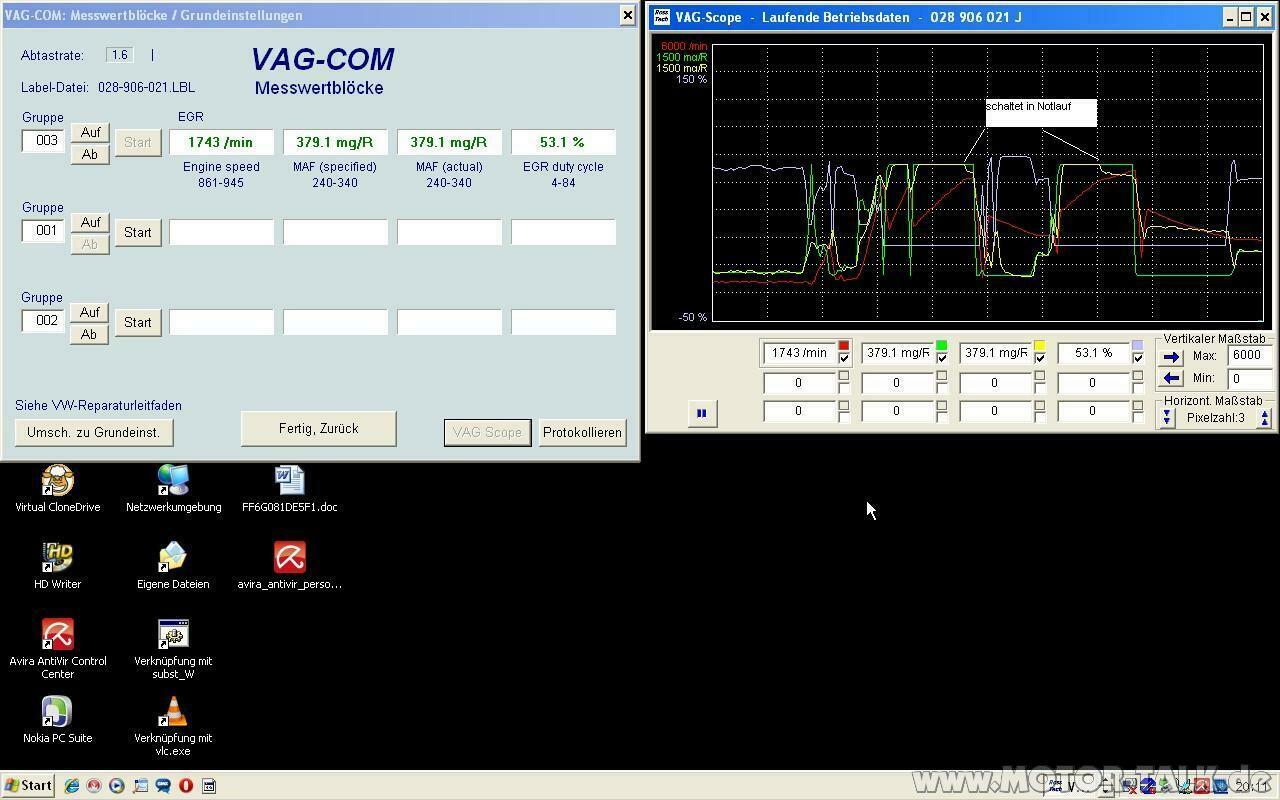Click the Avira red umbrella tray icon
This screenshot has height=800, width=1280.
[x=1202, y=786]
